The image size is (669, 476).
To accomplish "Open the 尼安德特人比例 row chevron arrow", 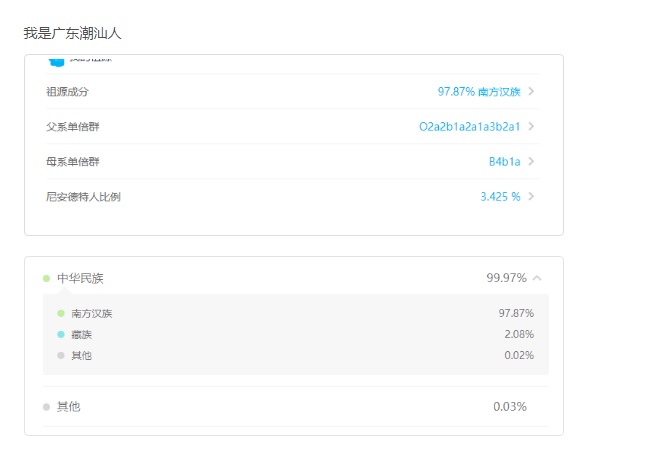I will (x=531, y=196).
